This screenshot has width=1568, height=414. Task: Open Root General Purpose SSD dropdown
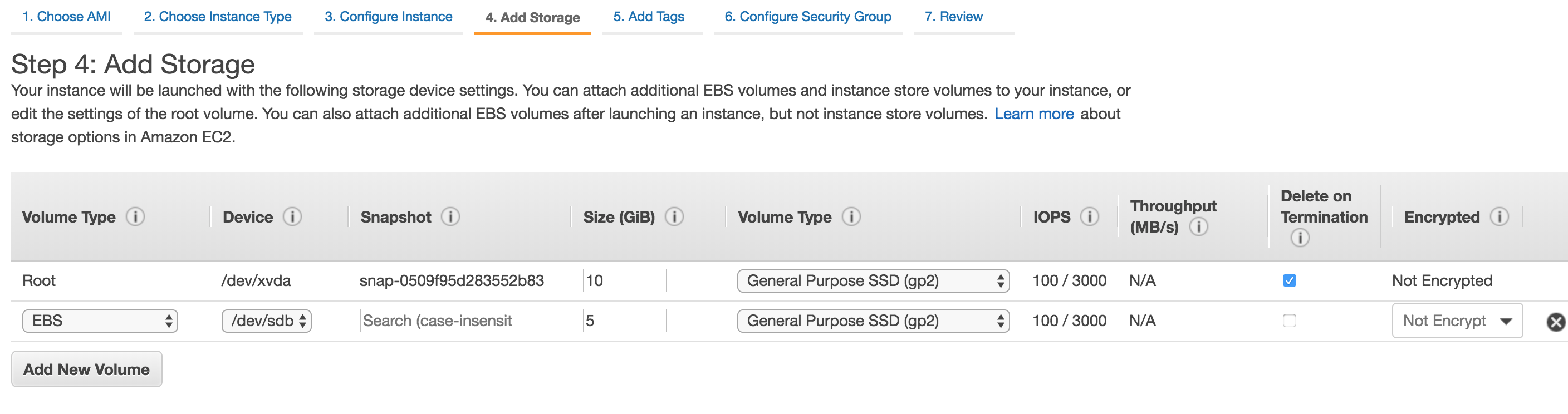tap(873, 281)
